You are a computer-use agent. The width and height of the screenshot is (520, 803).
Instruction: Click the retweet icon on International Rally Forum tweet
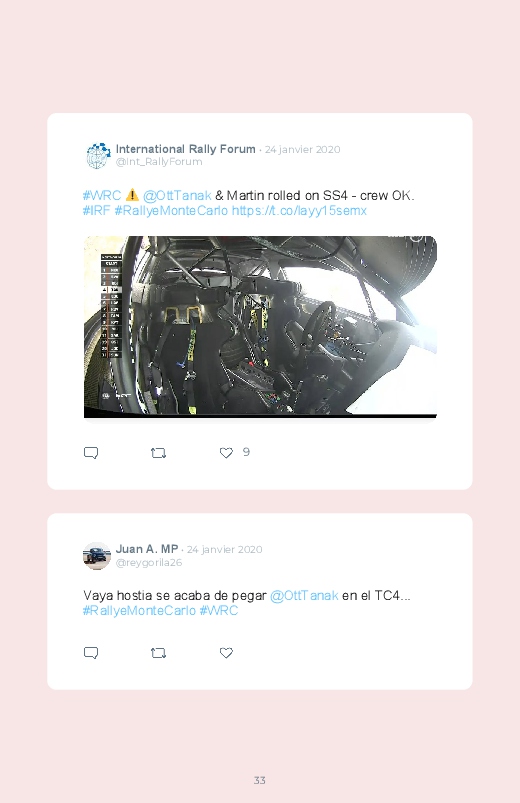click(158, 453)
